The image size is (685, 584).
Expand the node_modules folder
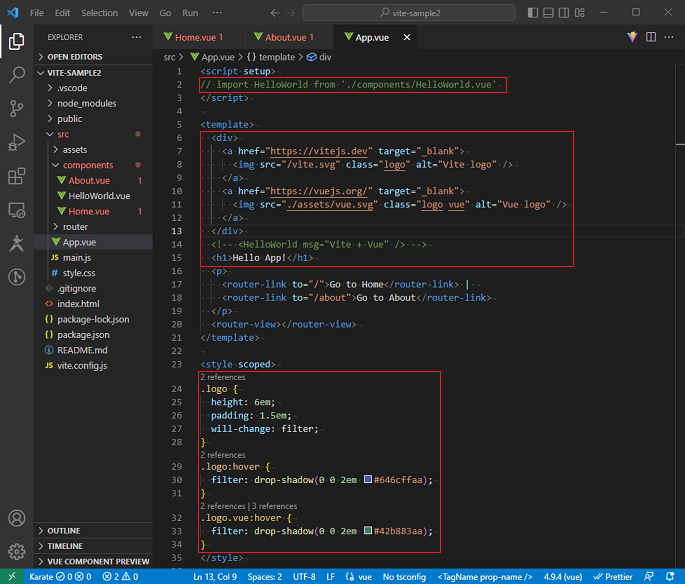click(93, 104)
